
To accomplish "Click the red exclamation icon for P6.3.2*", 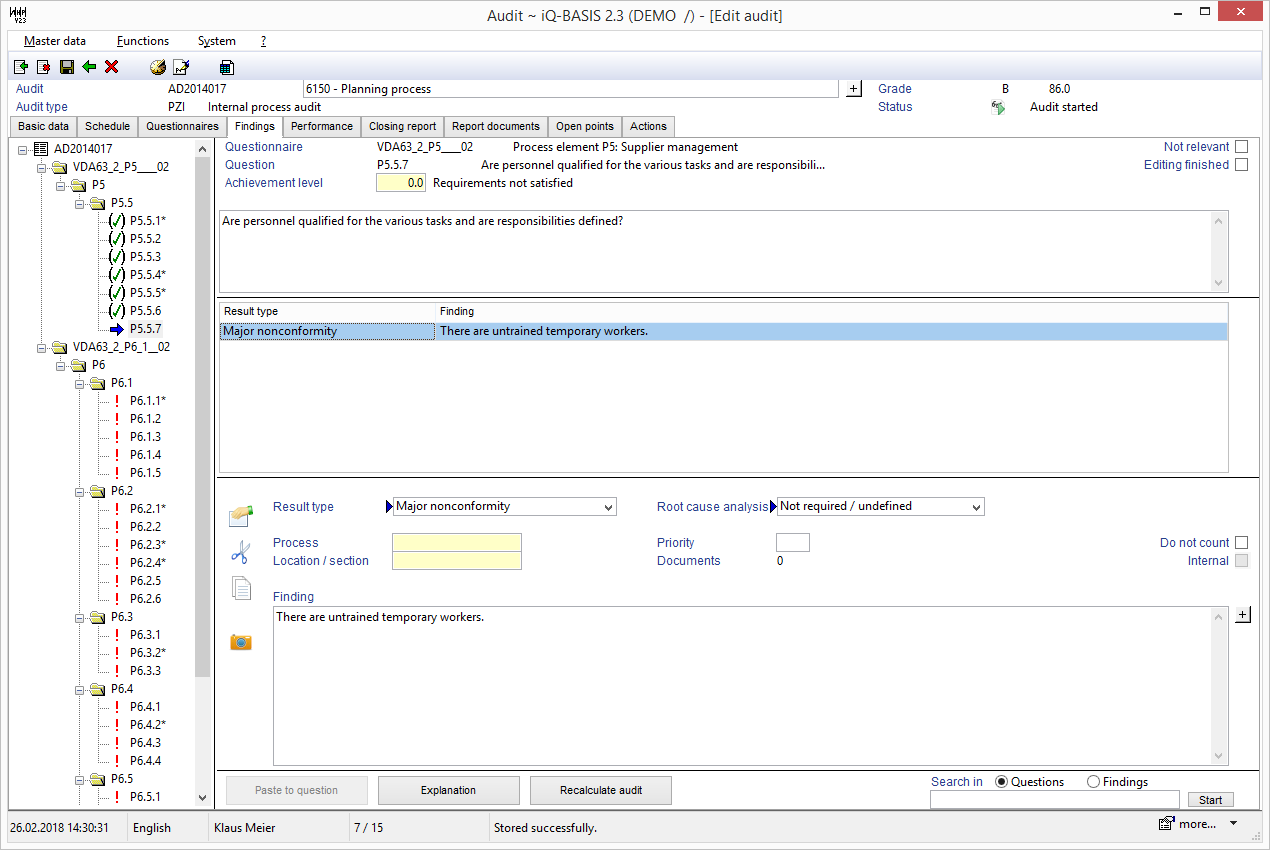I will 117,653.
